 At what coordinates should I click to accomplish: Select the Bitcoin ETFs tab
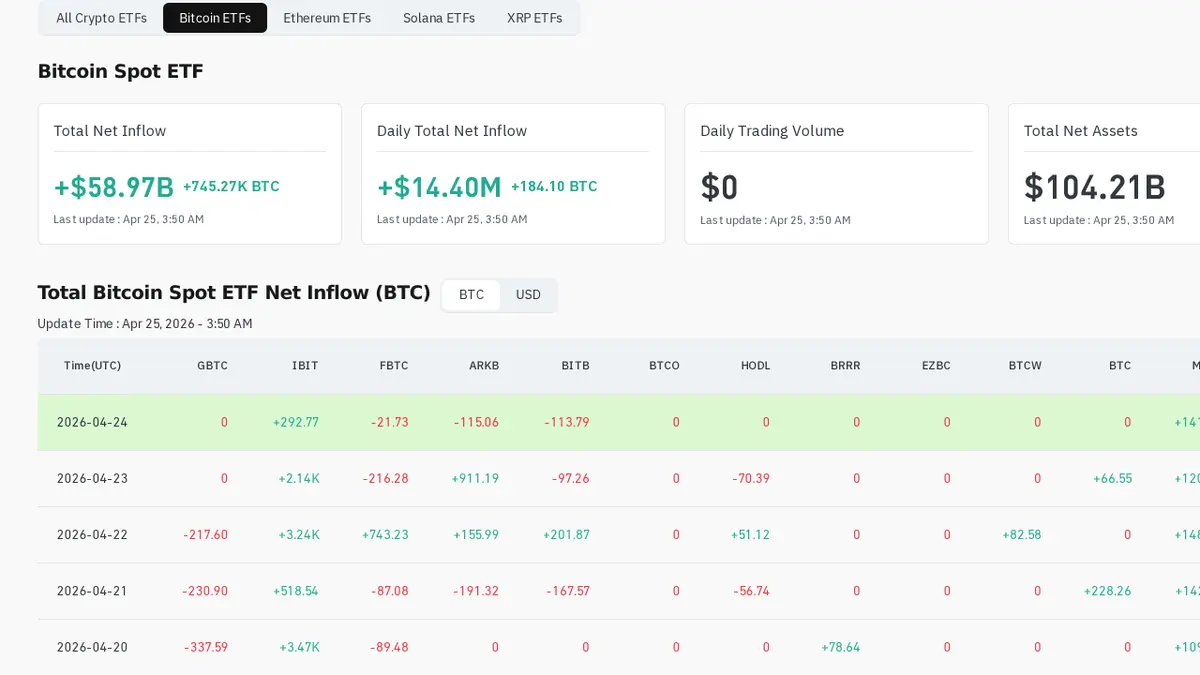click(215, 18)
